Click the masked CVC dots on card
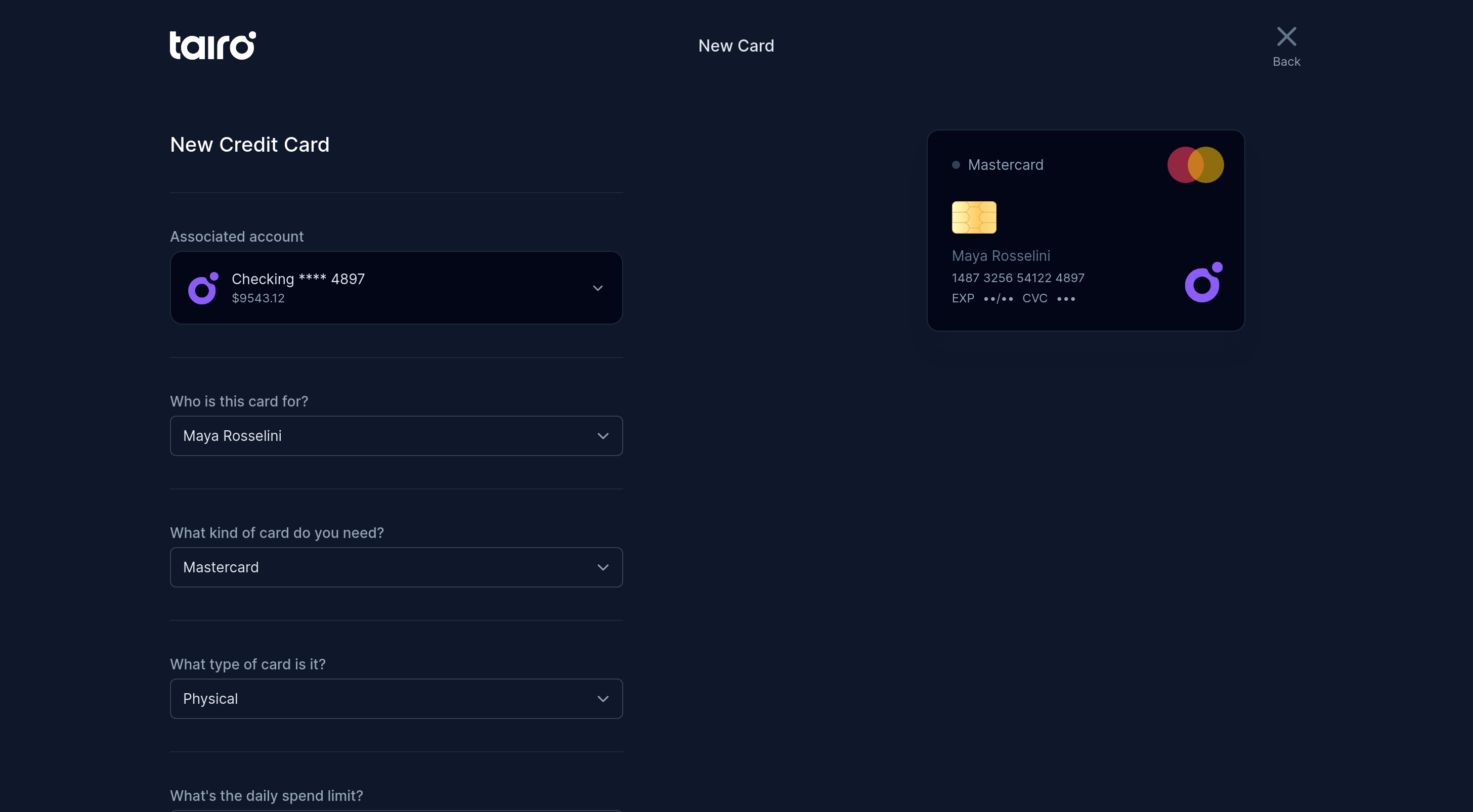 coord(1065,299)
